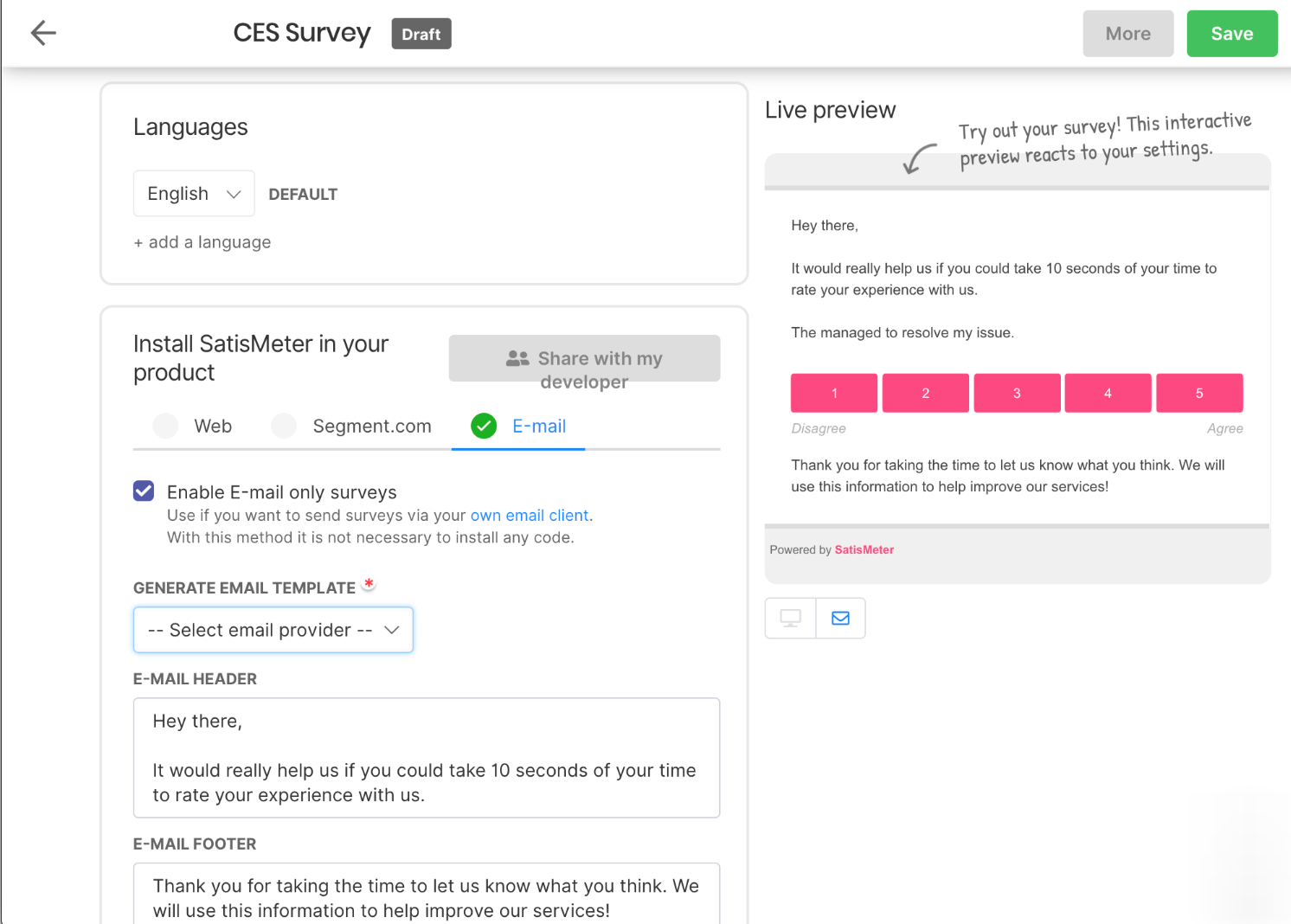Save the CES Survey
The image size is (1291, 924).
tap(1231, 34)
